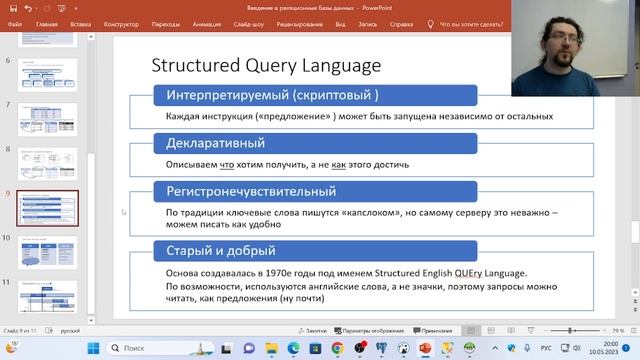Click the 'Что вы хотите сделать?' search field

pyautogui.click(x=471, y=24)
